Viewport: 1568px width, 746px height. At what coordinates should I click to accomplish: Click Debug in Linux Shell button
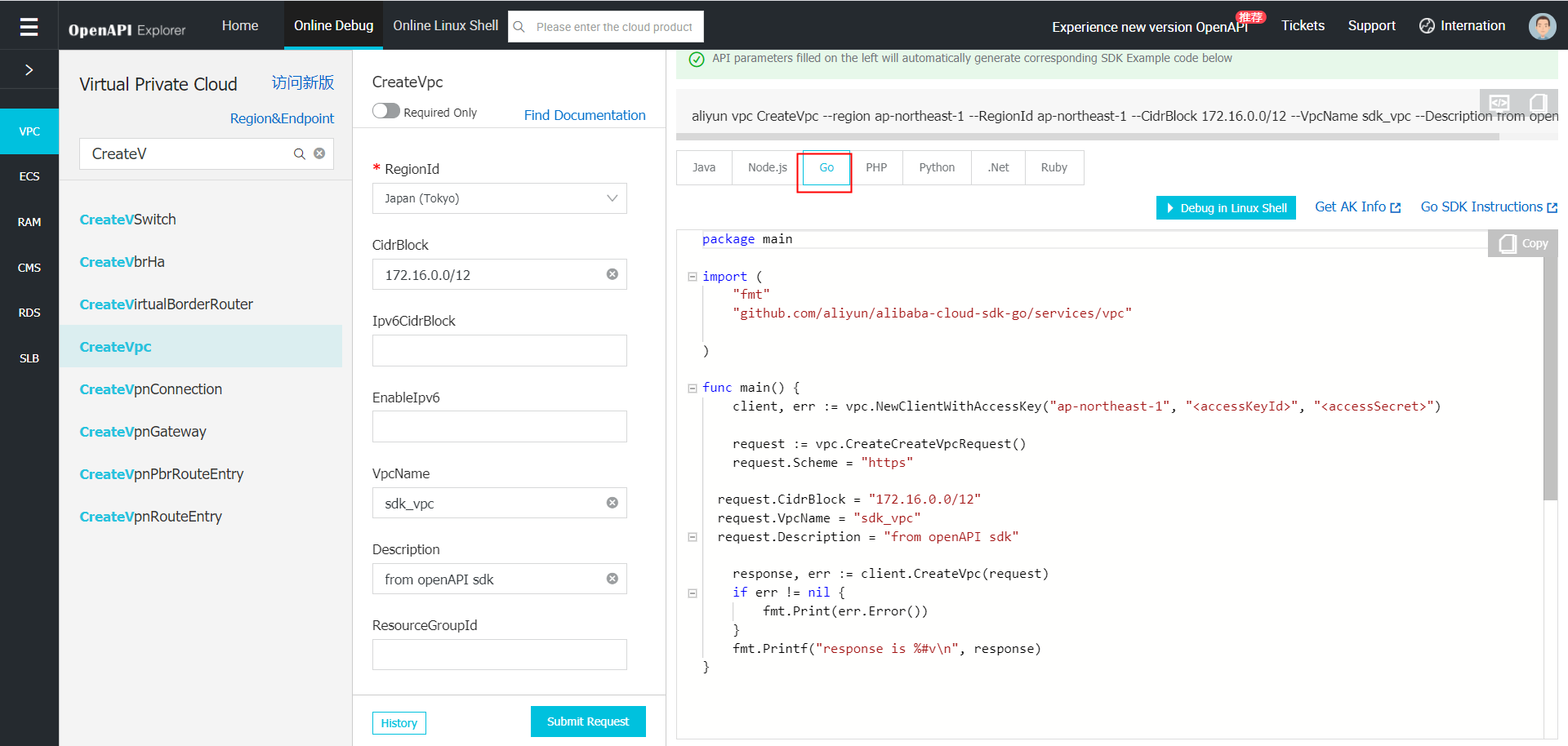coord(1226,208)
